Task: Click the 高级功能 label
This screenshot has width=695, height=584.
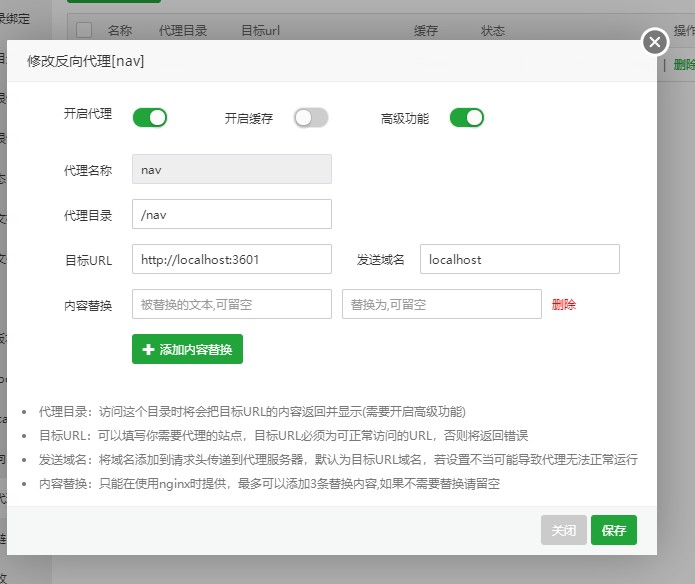Action: pyautogui.click(x=405, y=118)
